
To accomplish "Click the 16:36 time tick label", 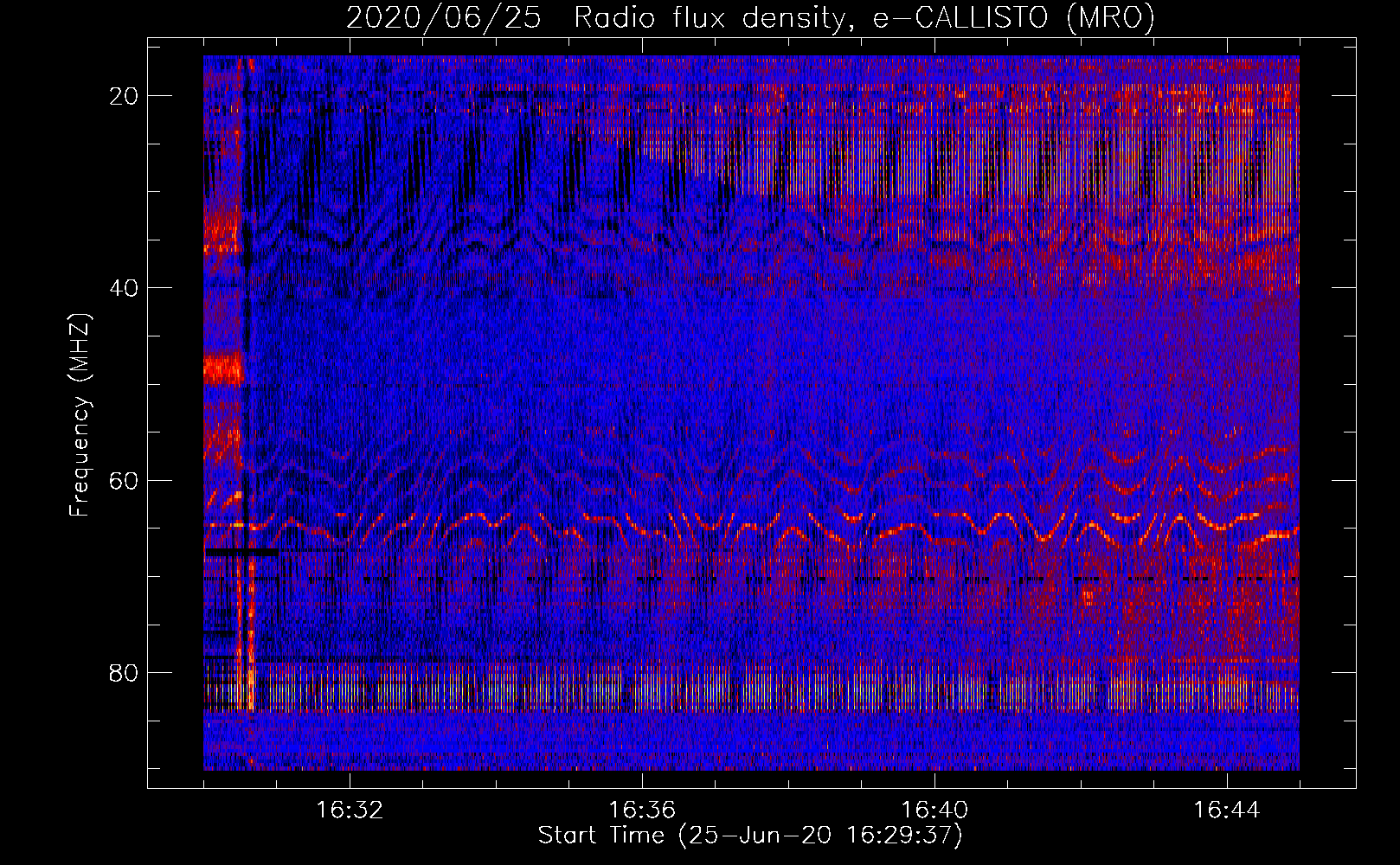I will 642,811.
